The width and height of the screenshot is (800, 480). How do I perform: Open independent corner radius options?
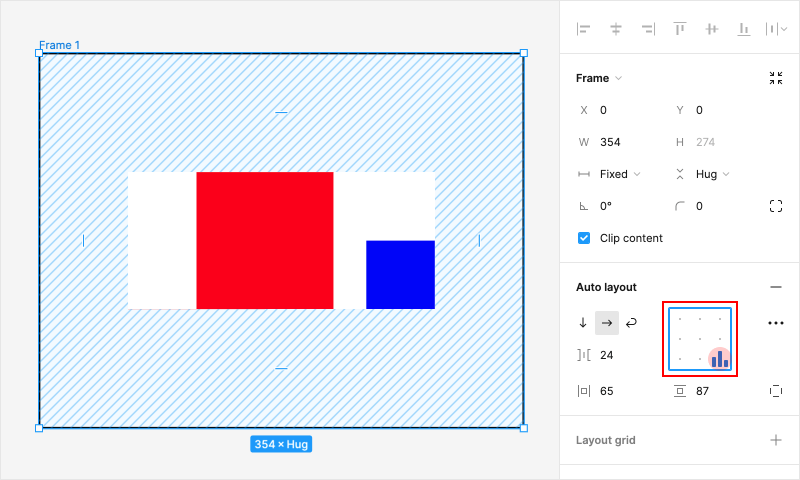776,206
